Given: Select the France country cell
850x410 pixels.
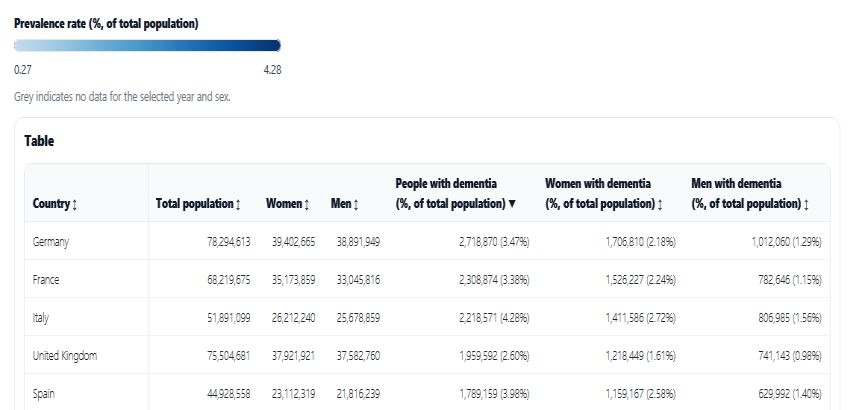Looking at the screenshot, I should click(x=46, y=279).
